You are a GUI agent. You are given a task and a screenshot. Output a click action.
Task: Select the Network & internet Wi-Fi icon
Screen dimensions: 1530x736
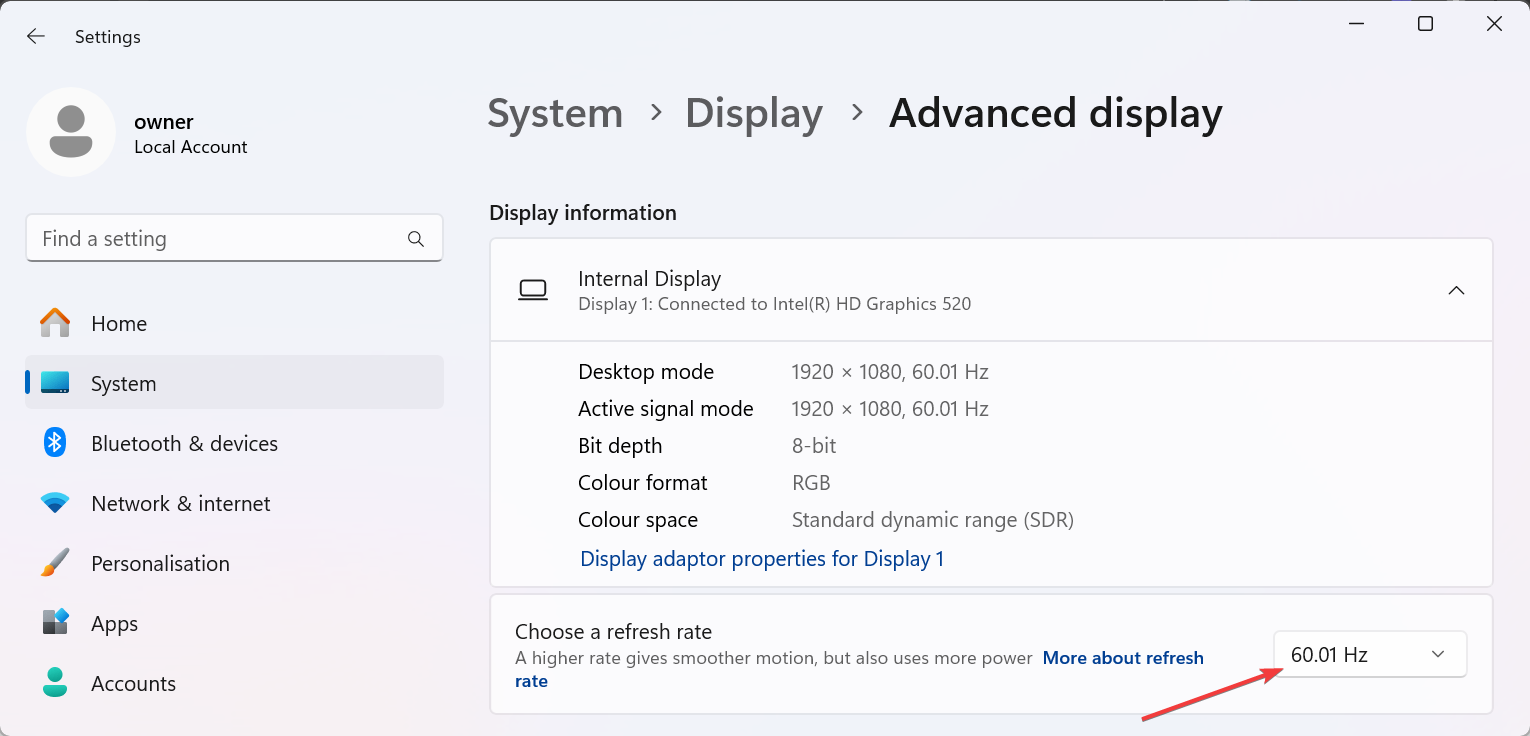55,503
